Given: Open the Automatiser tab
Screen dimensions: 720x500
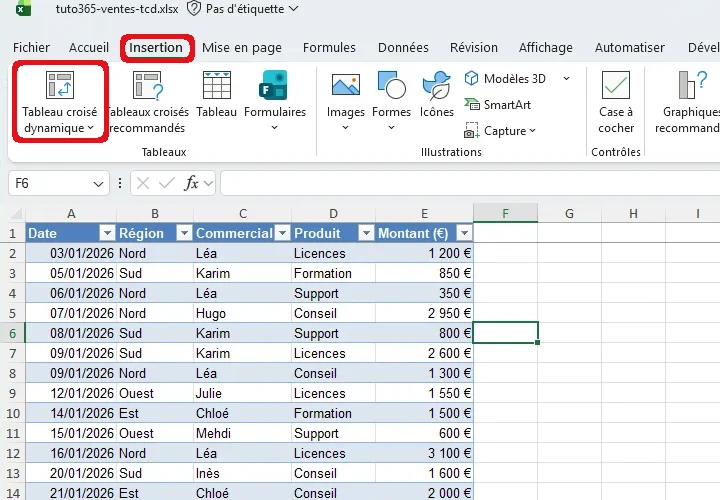Looking at the screenshot, I should click(630, 47).
